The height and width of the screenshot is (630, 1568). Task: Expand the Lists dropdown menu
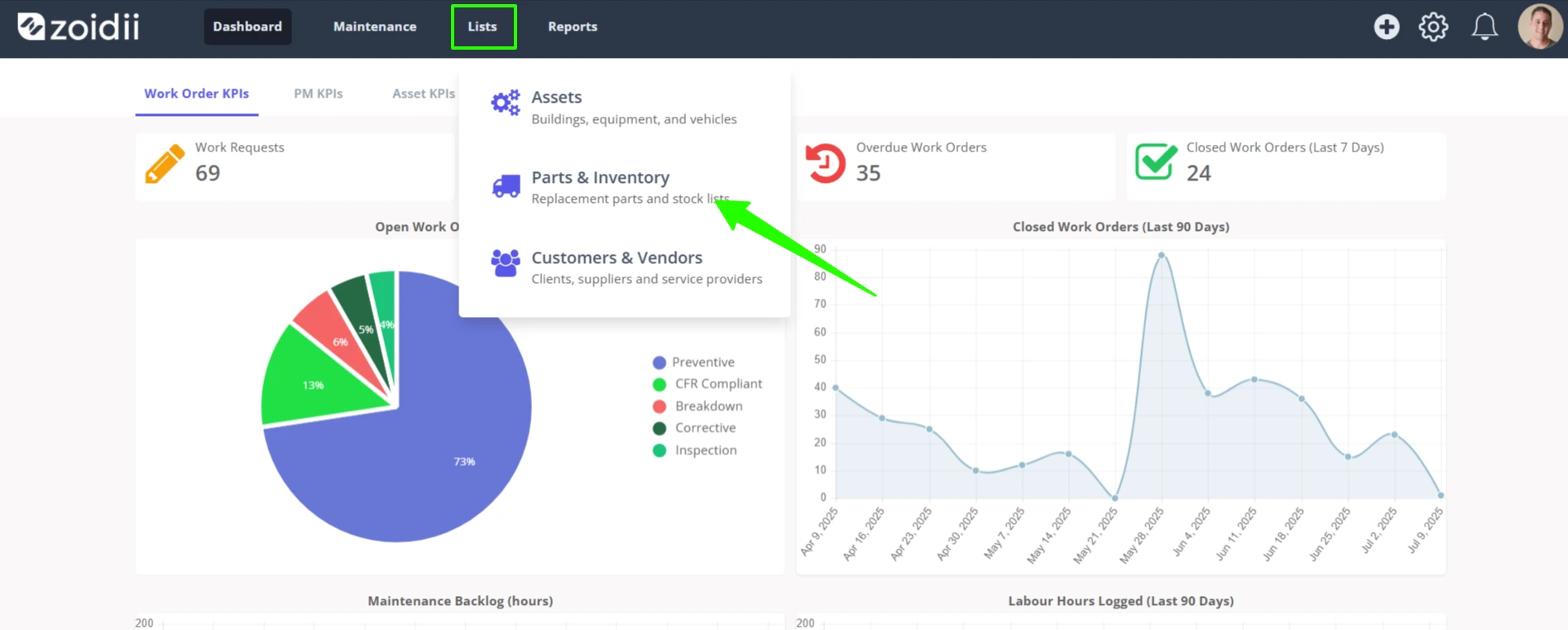pos(483,26)
